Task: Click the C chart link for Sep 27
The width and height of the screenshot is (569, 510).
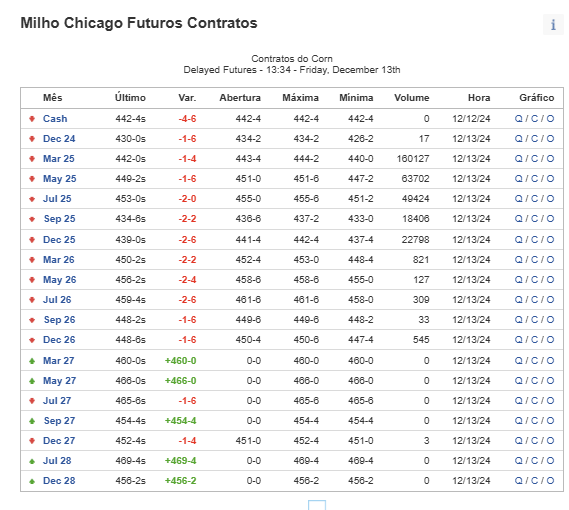Action: 535,421
